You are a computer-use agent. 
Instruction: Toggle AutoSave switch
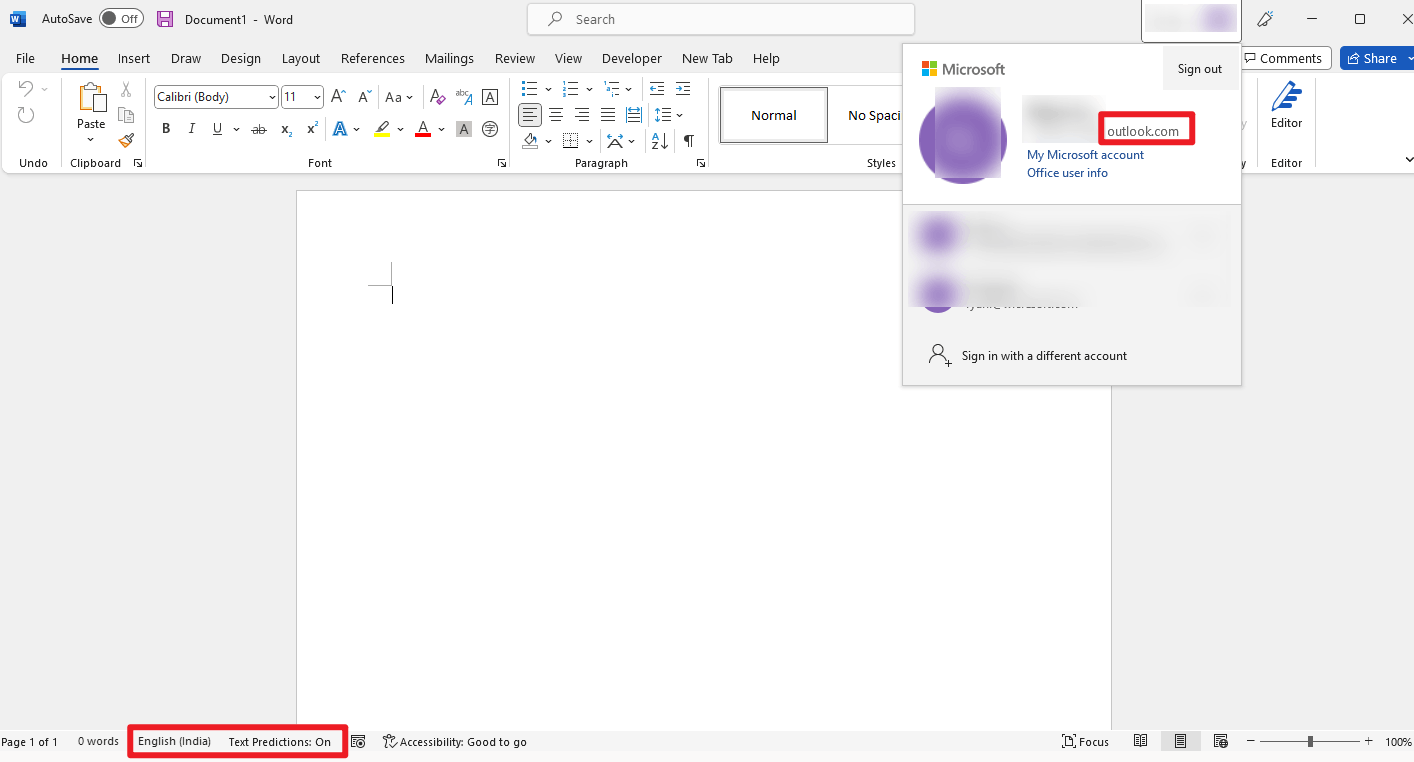coord(121,19)
